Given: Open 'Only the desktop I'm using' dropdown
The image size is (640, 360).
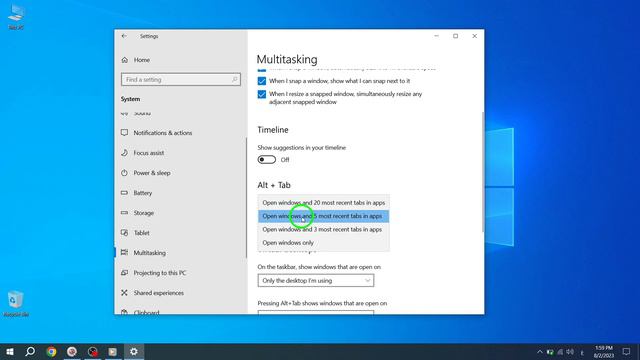Looking at the screenshot, I should click(316, 280).
